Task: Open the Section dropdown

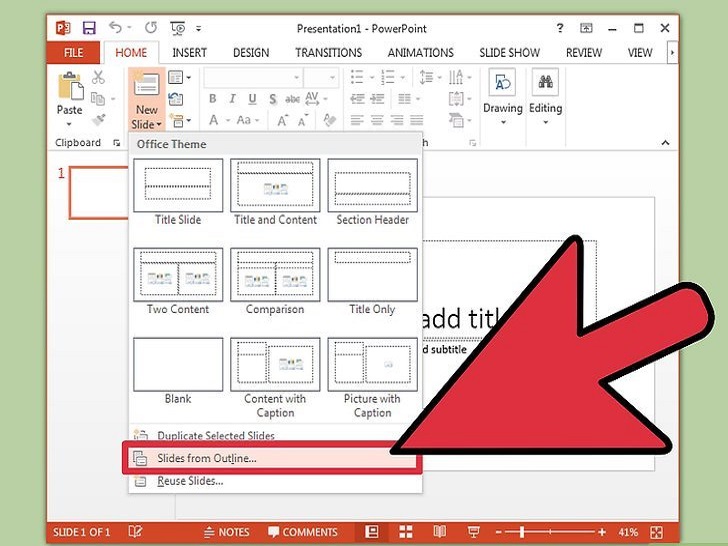Action: [x=180, y=121]
